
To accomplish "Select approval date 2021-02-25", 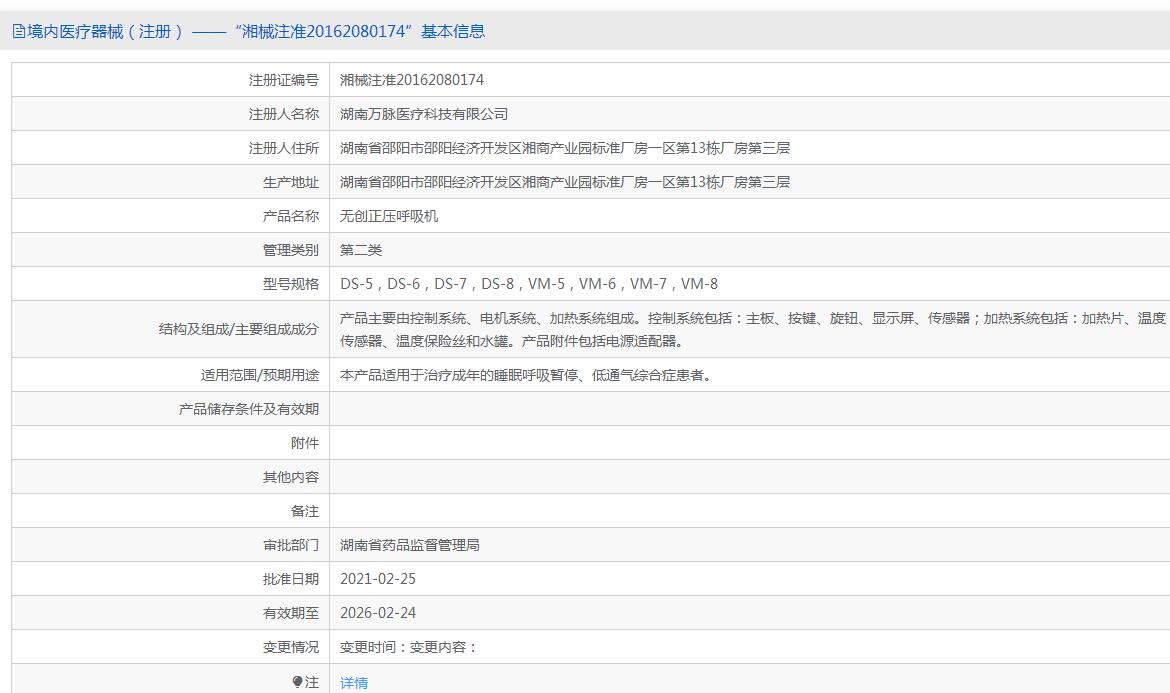I will (x=378, y=579).
